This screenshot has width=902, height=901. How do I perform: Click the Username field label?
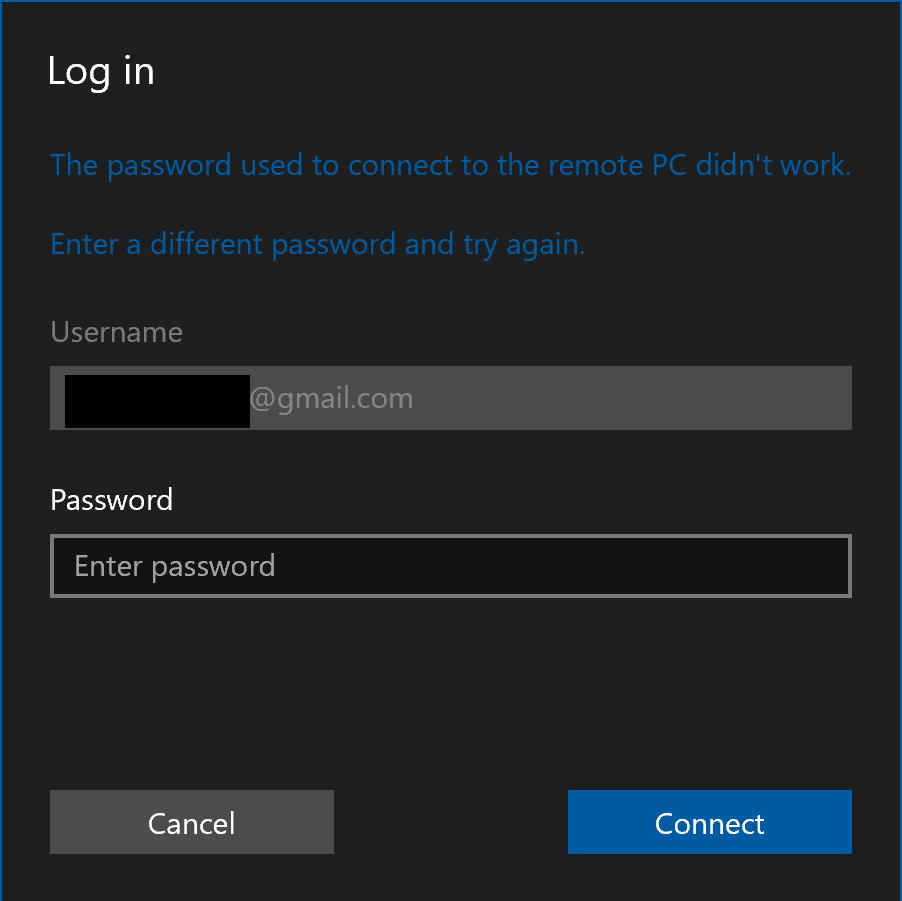116,331
